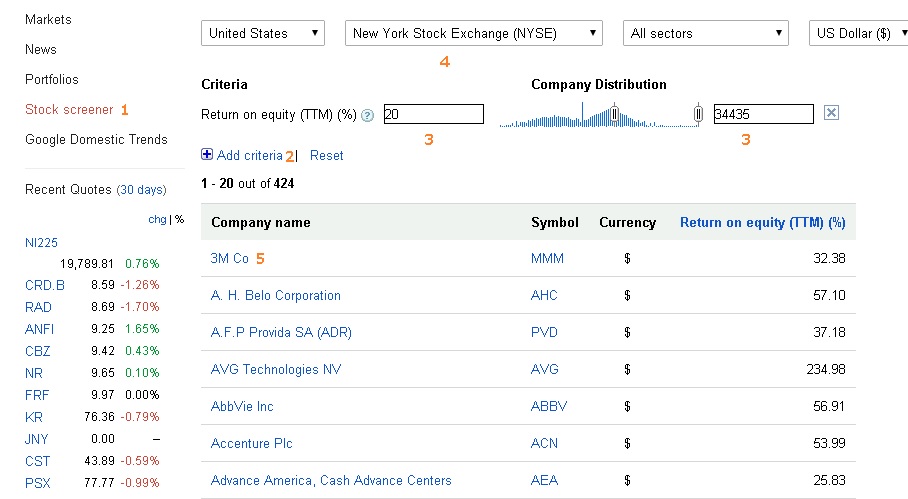Expand the New York Stock Exchange dropdown

pyautogui.click(x=474, y=33)
